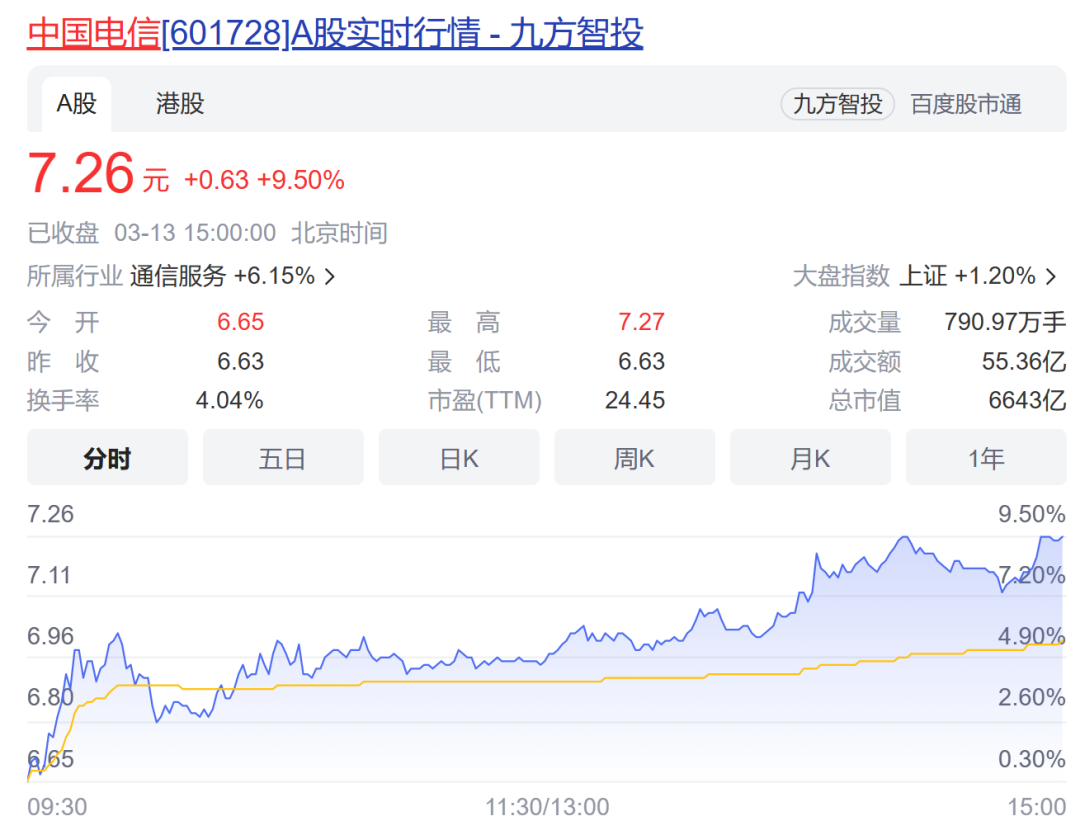Switch to the 五日 chart tab
The height and width of the screenshot is (835, 1080).
[283, 457]
